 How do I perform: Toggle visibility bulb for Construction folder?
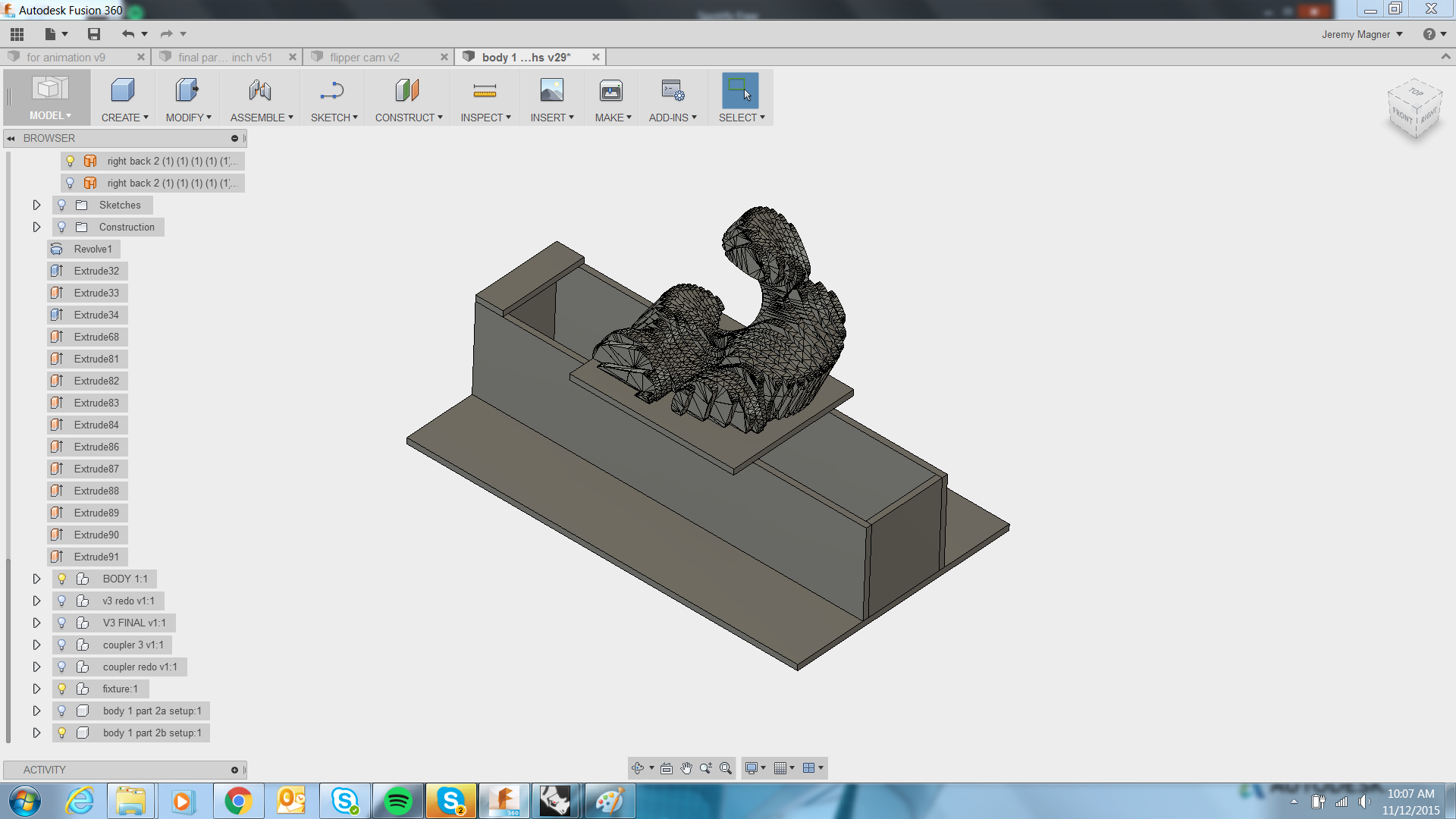coord(62,227)
